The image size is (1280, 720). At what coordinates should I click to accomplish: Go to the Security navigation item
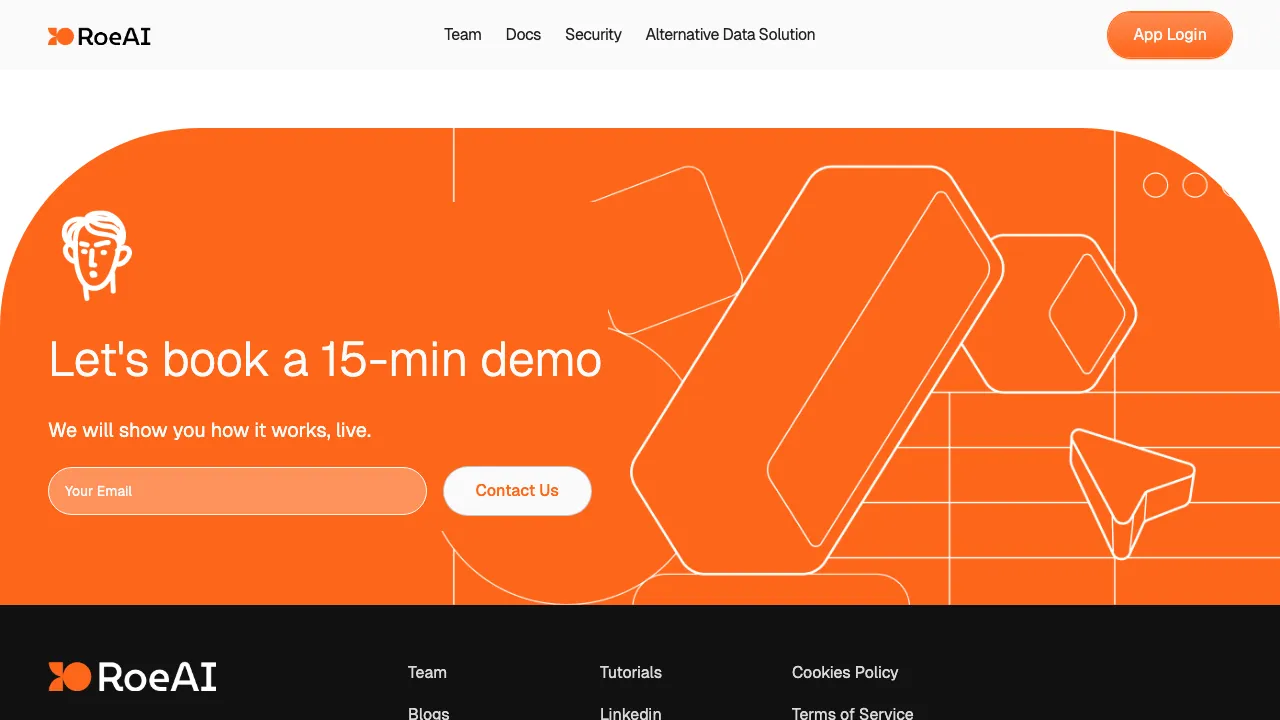(593, 35)
